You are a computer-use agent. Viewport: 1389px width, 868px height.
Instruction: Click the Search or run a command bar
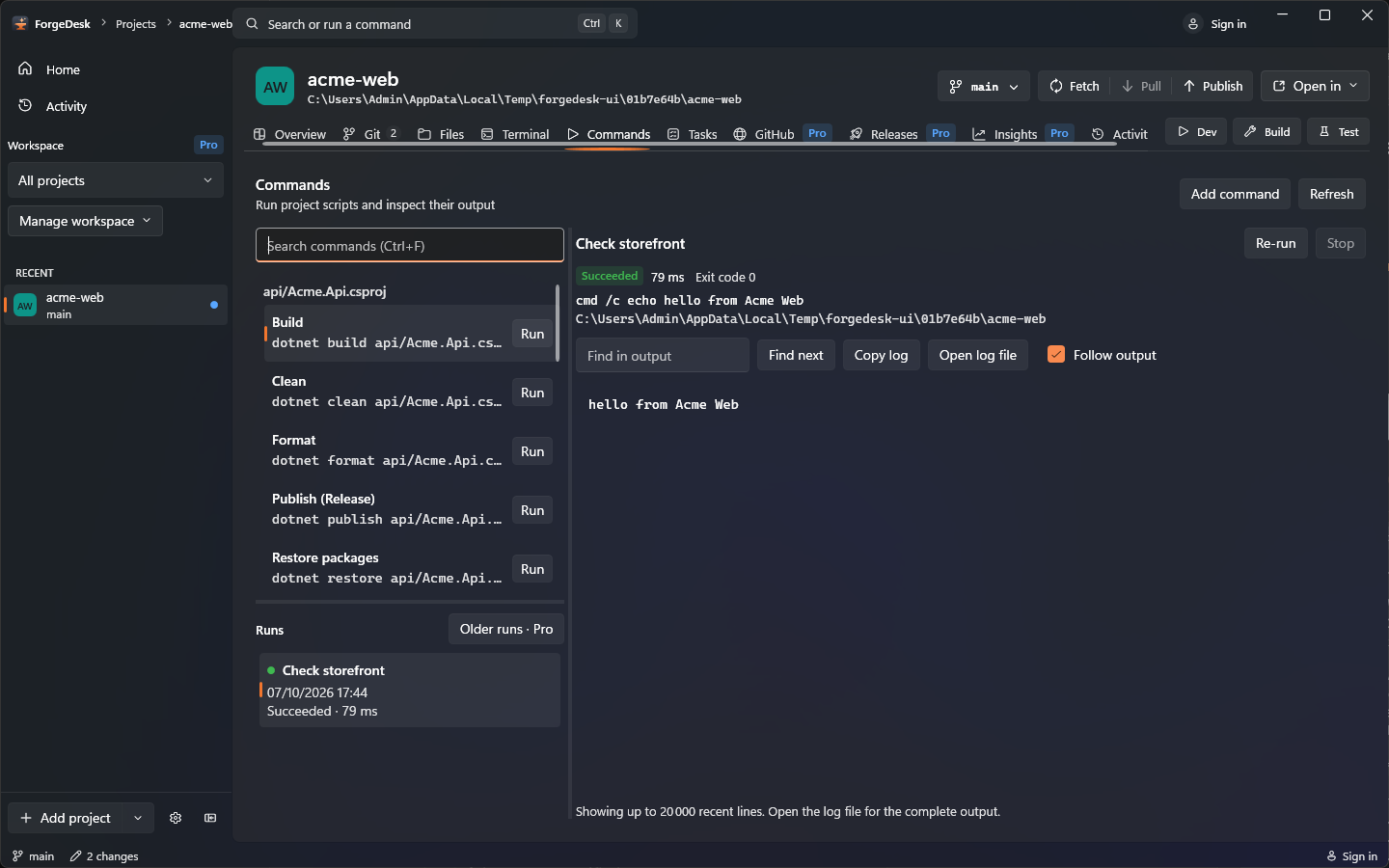click(437, 24)
